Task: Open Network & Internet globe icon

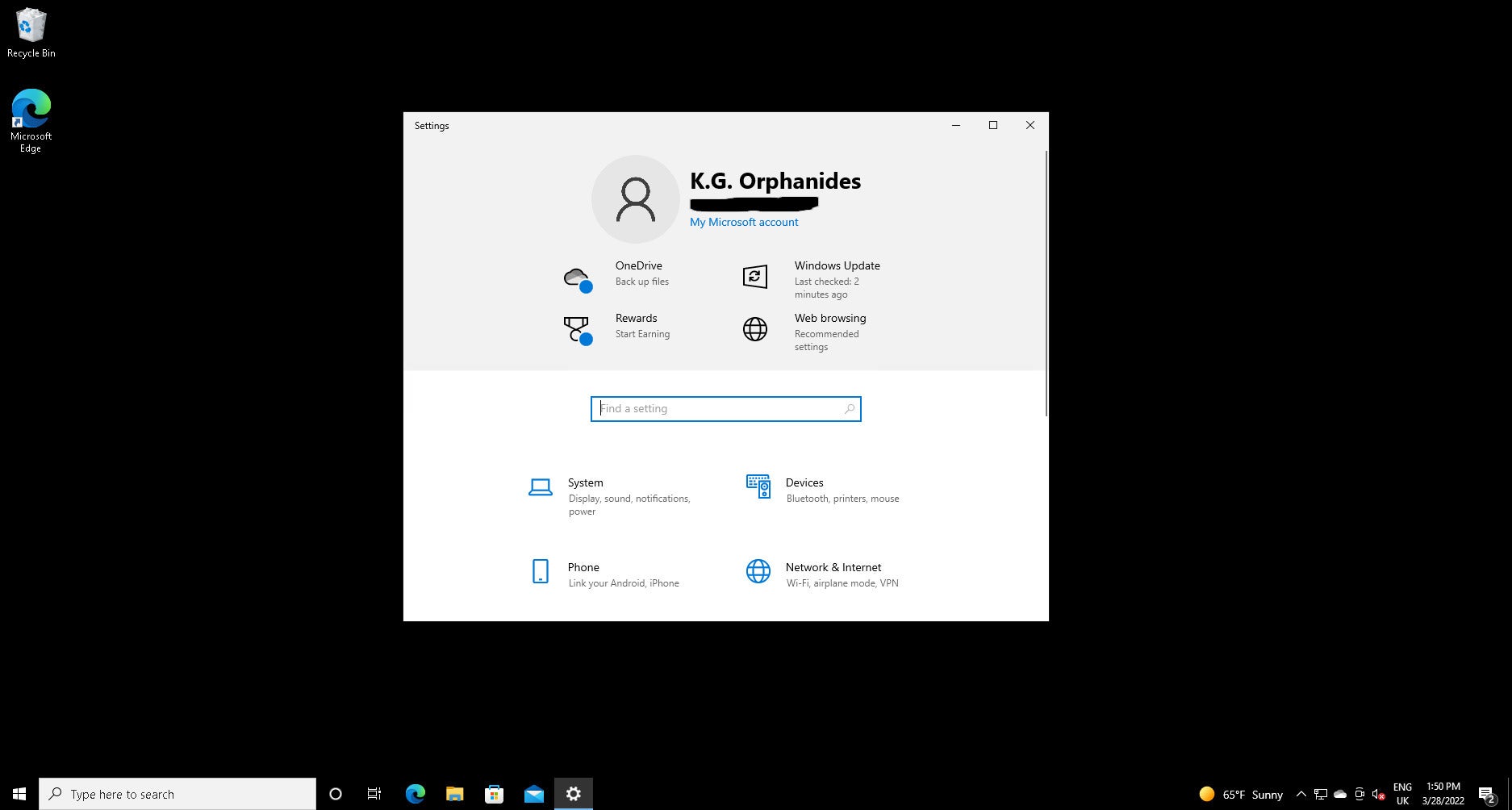Action: tap(758, 571)
